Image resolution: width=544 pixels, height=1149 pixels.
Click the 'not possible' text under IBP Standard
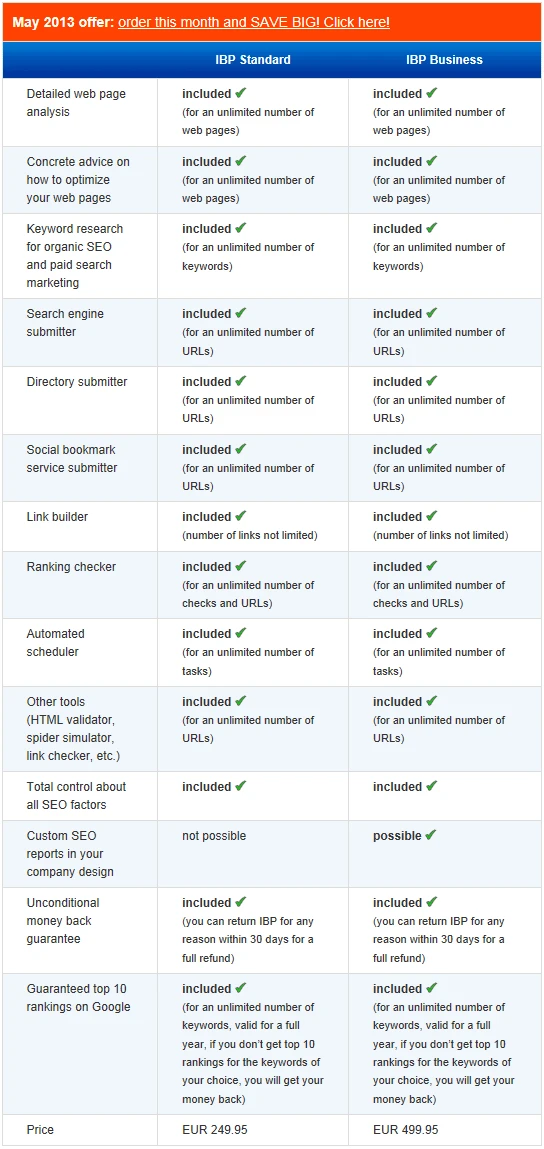(x=214, y=835)
